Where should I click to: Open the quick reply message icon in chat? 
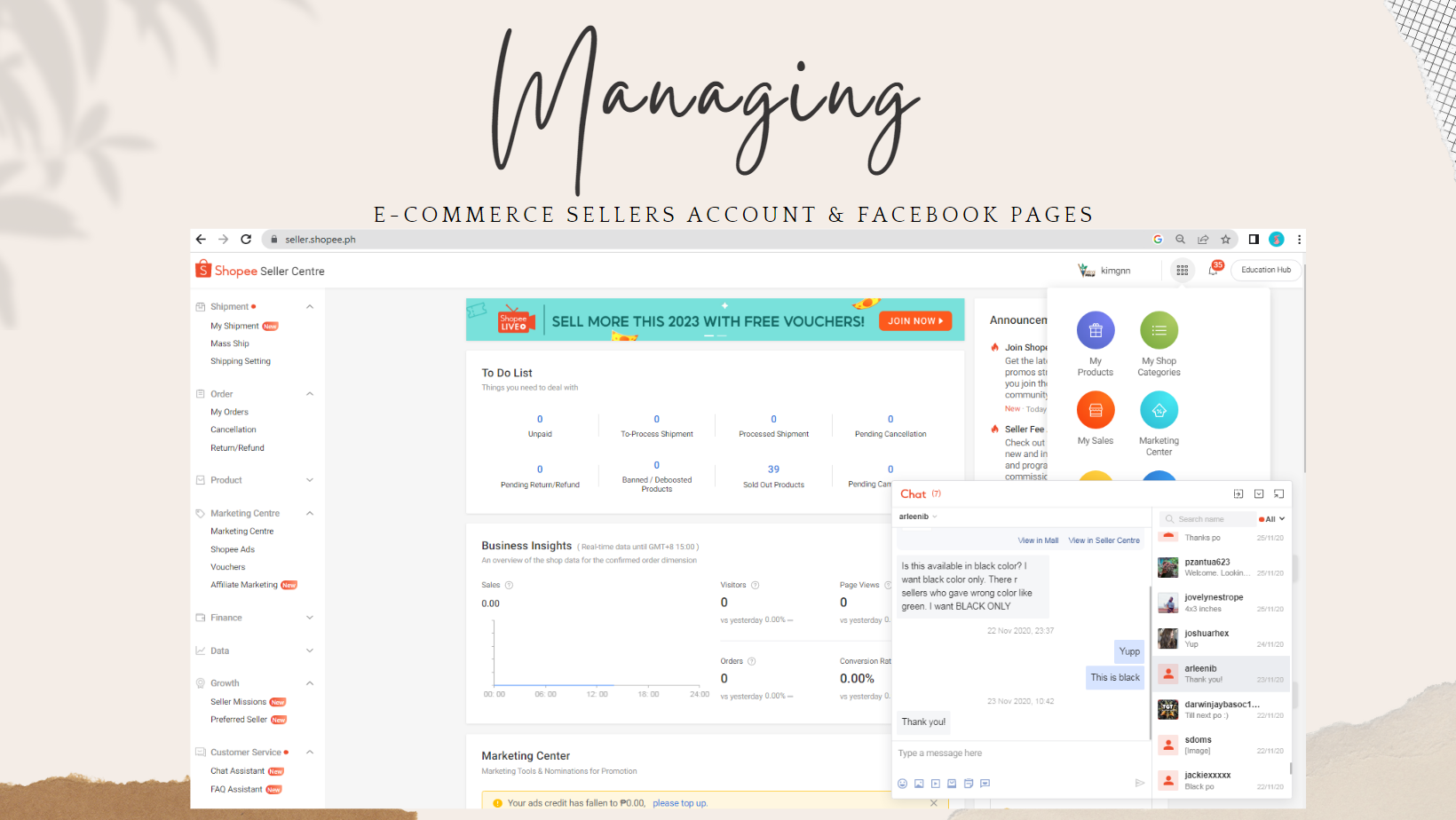click(x=985, y=784)
